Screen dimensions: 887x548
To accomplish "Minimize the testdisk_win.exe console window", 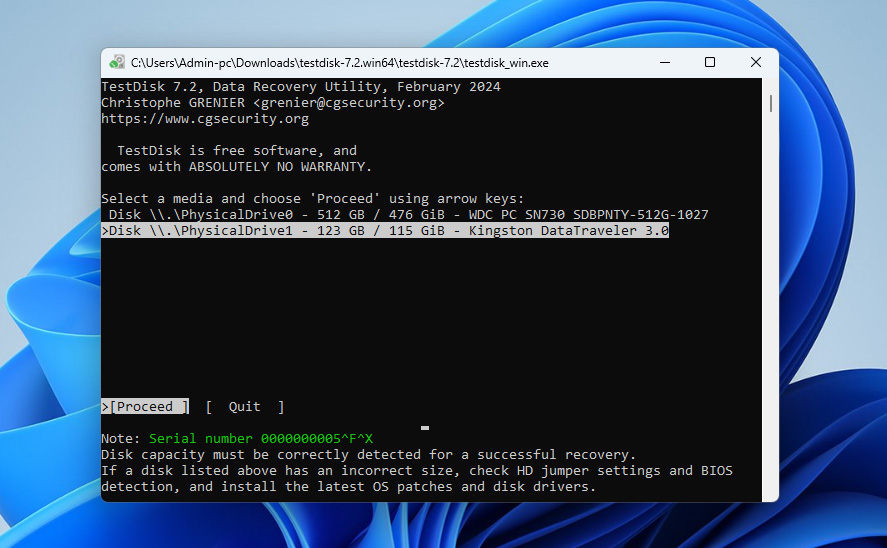I will tap(663, 62).
